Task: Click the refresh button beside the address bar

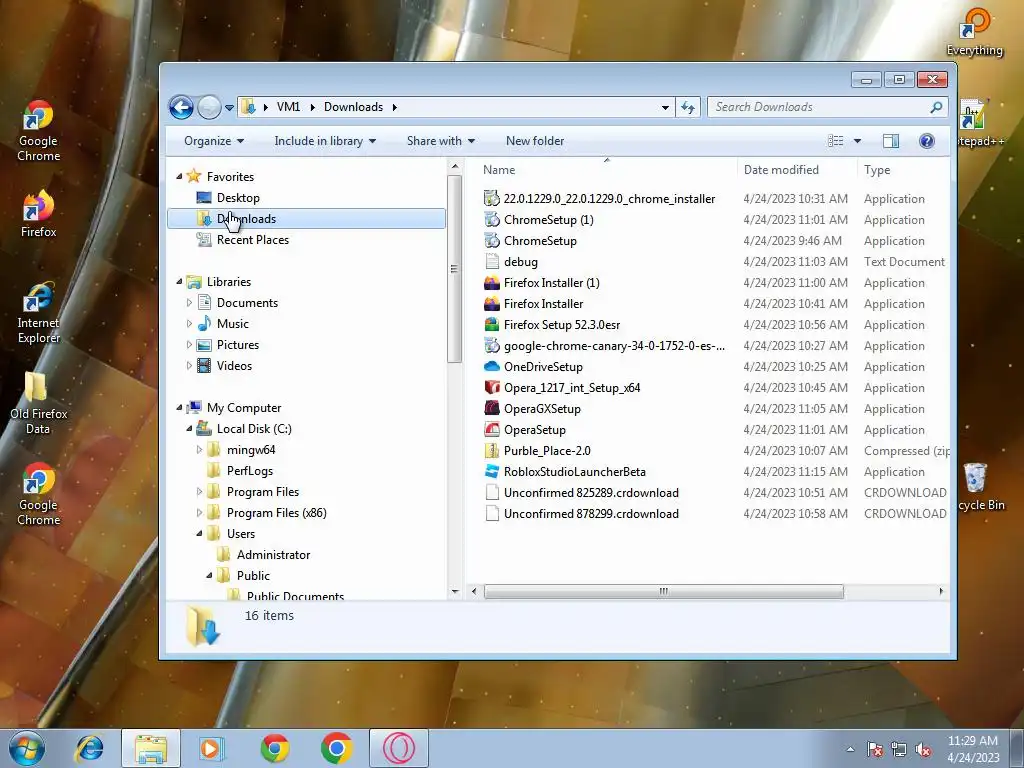Action: (x=688, y=107)
